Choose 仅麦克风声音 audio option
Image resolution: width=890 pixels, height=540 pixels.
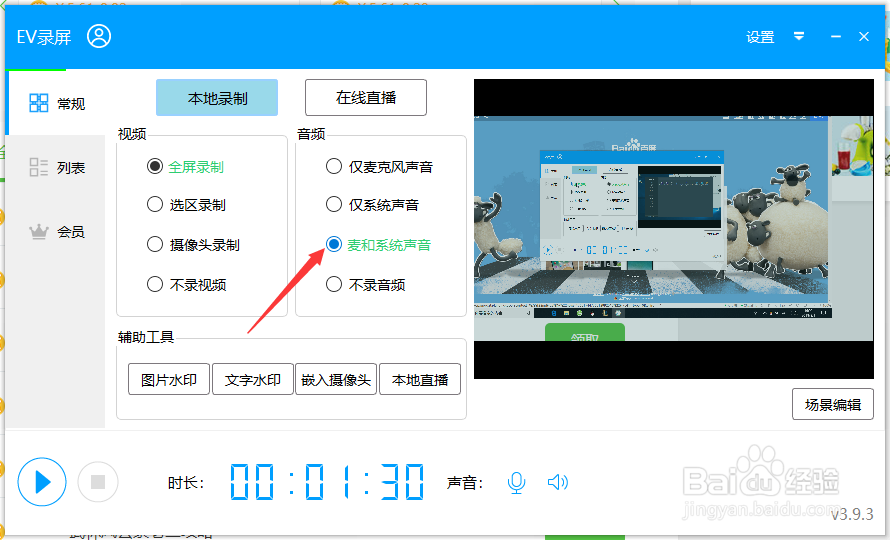point(379,166)
